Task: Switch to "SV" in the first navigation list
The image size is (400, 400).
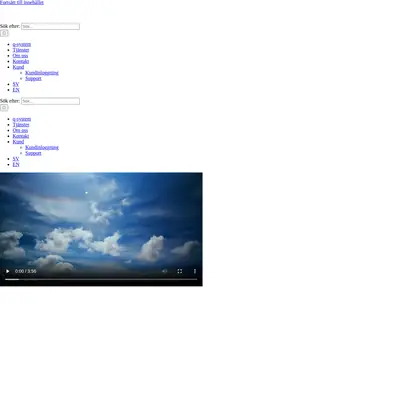Action: click(x=16, y=84)
